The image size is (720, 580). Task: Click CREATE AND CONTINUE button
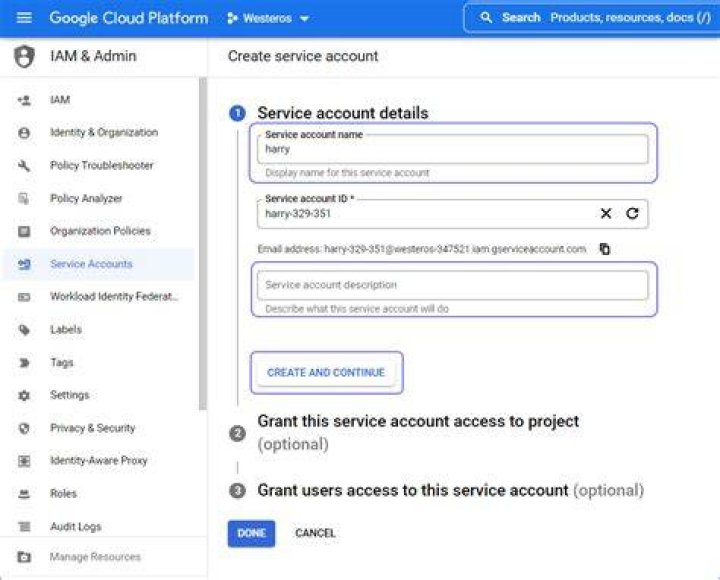click(326, 372)
